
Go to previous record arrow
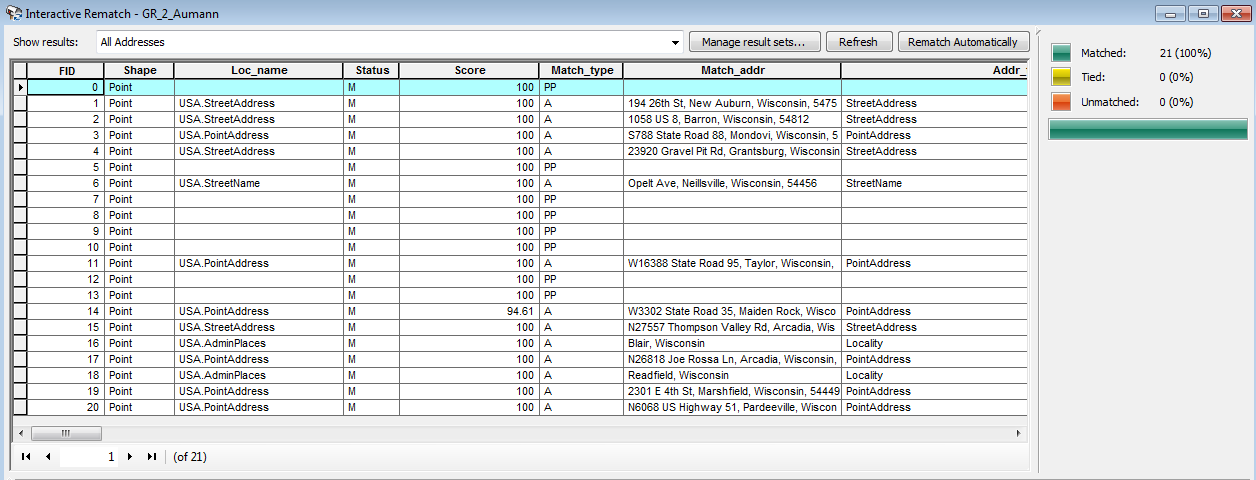pyautogui.click(x=47, y=456)
